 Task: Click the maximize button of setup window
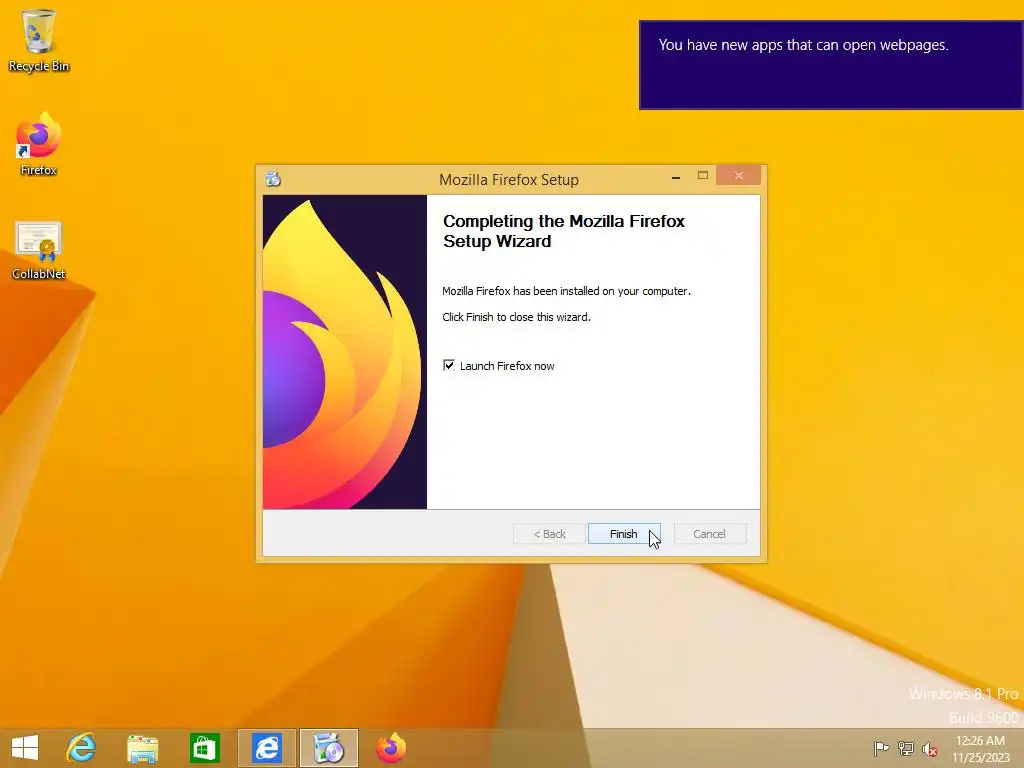pos(703,176)
